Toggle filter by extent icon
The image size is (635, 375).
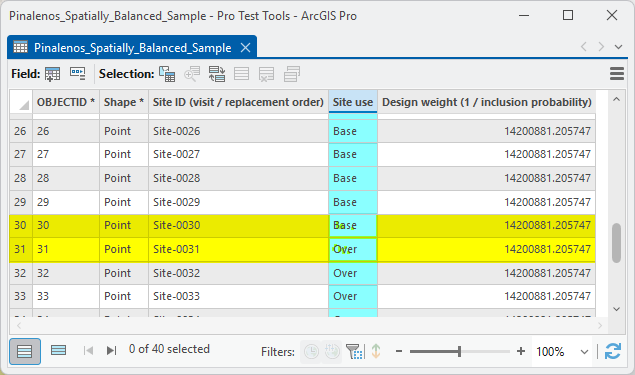355,352
